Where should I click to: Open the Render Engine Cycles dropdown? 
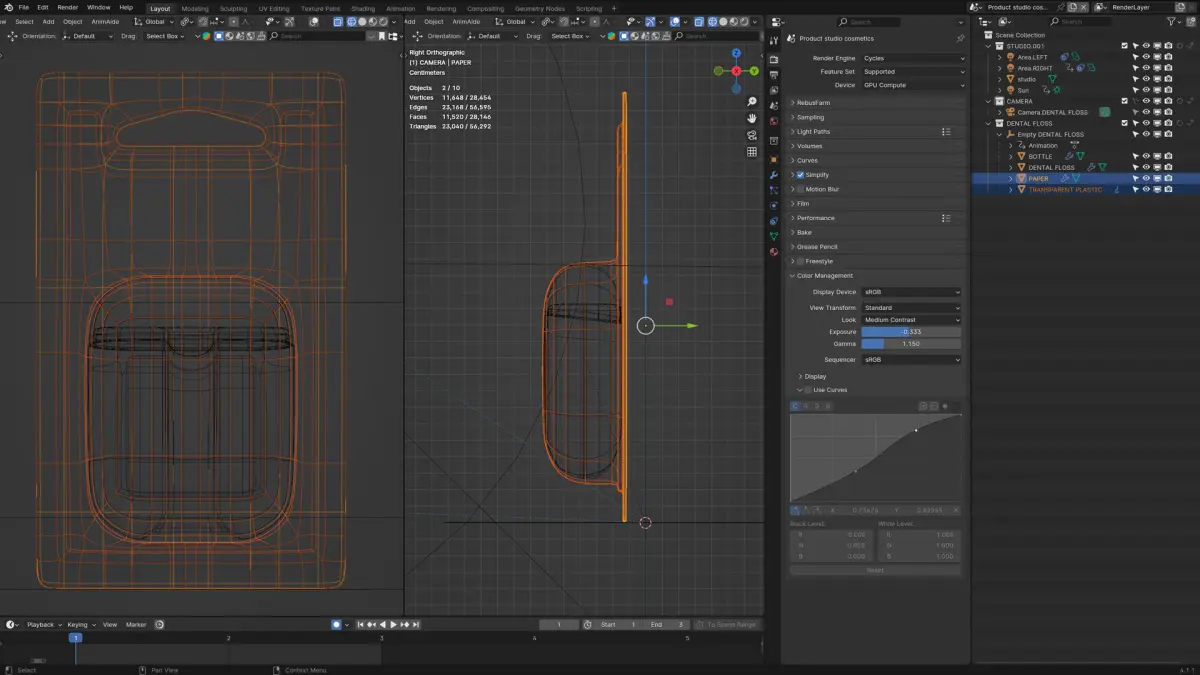click(x=913, y=58)
